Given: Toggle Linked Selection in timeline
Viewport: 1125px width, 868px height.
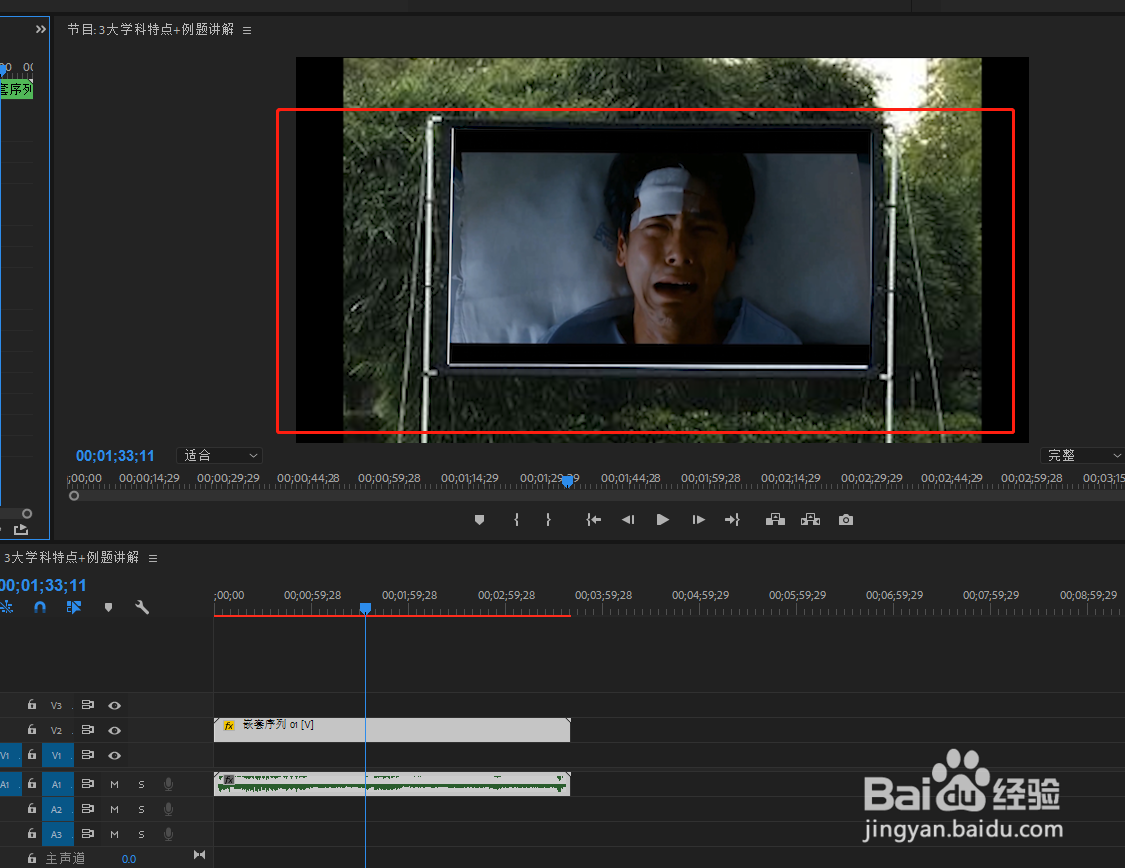Looking at the screenshot, I should click(74, 607).
